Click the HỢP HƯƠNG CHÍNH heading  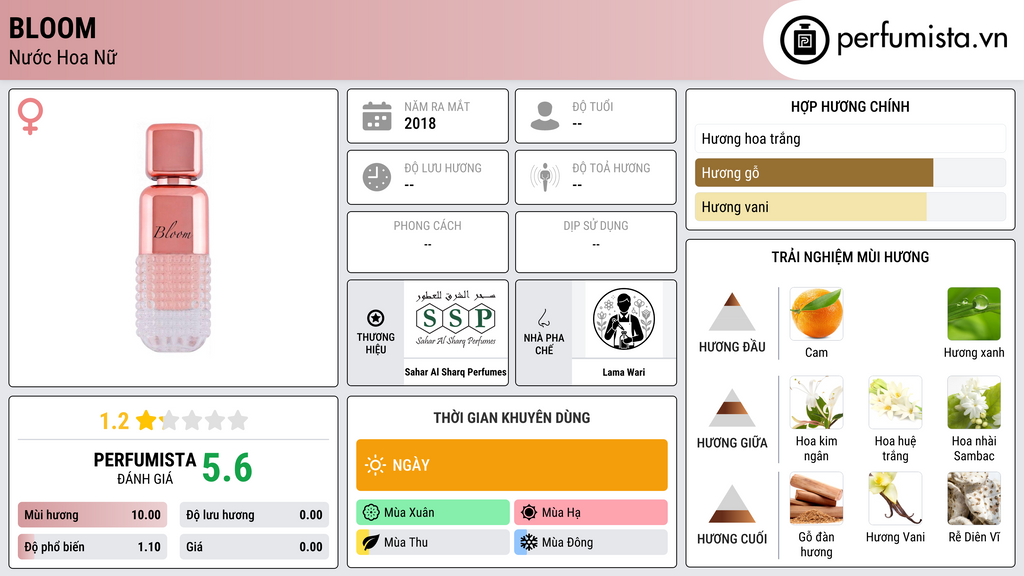850,106
